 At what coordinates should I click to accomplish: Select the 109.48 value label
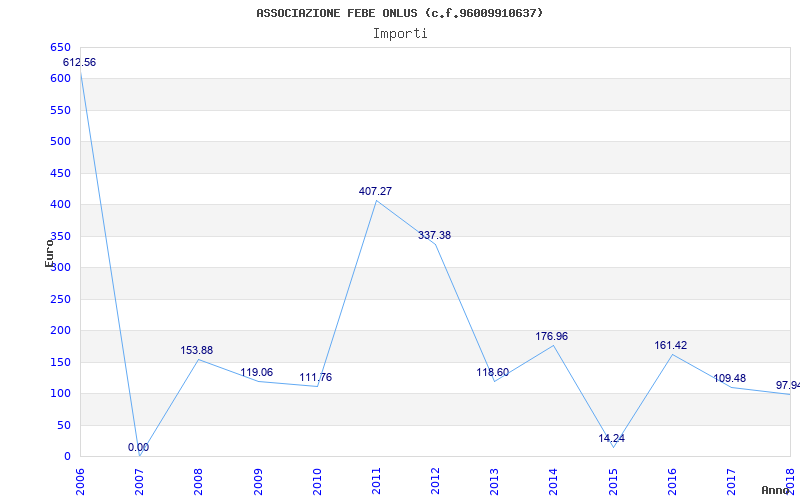click(x=729, y=378)
